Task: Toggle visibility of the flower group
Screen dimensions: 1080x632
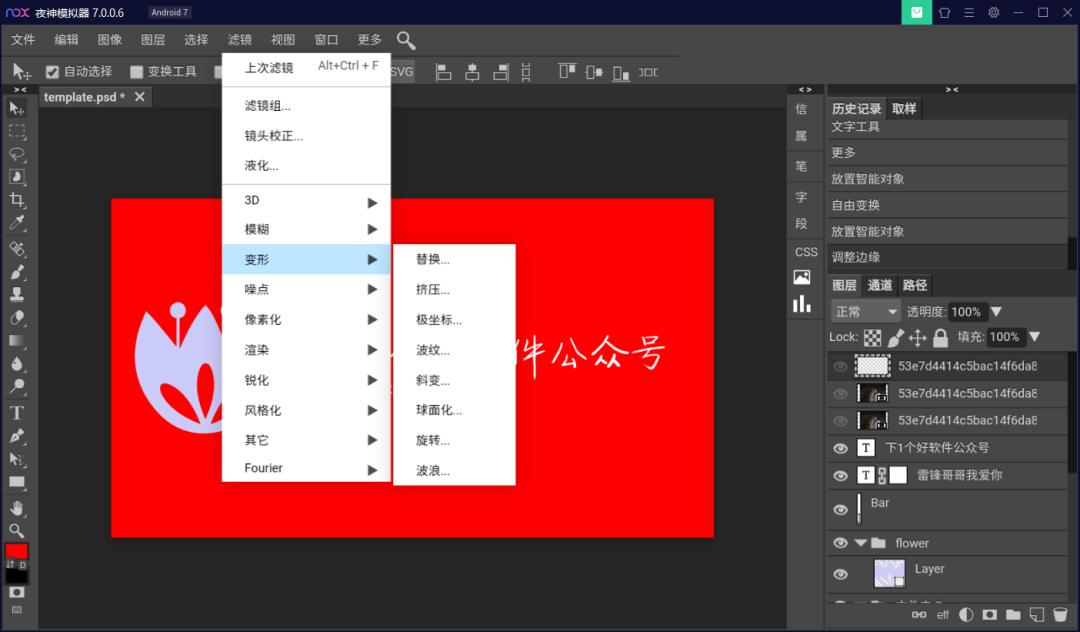Action: (840, 543)
